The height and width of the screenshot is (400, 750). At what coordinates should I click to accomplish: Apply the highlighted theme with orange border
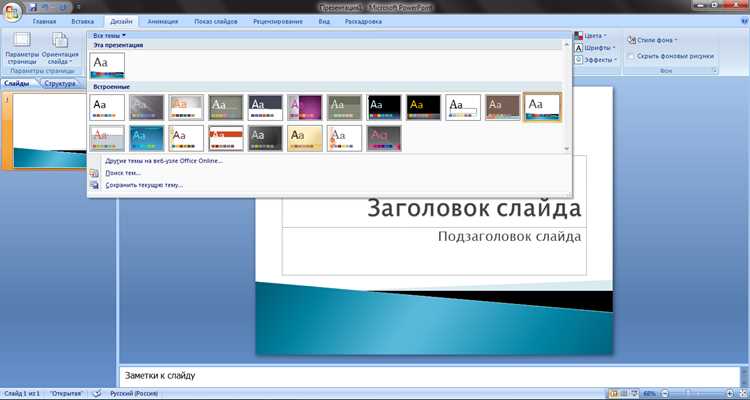[542, 107]
